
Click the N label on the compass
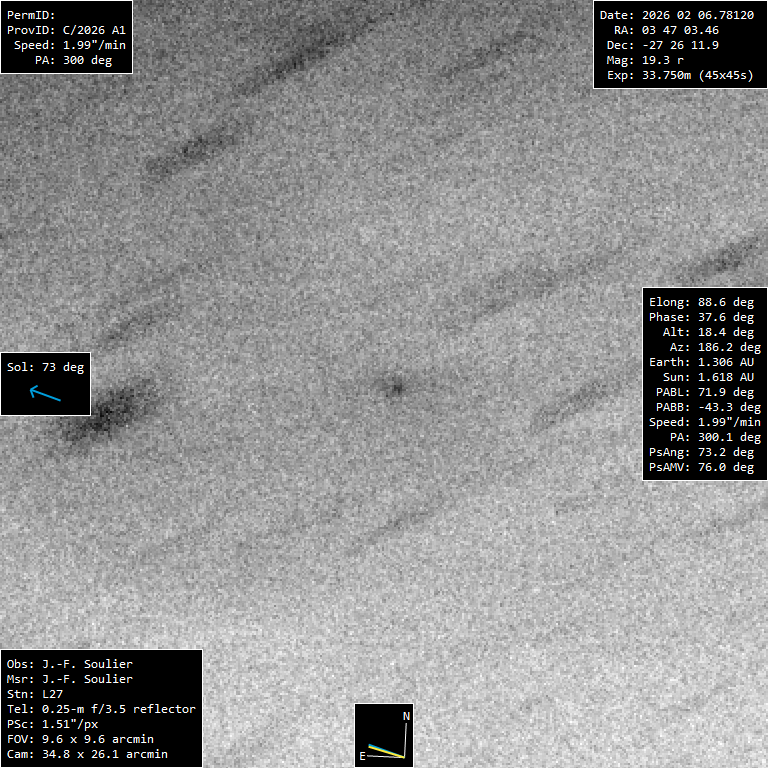[406, 717]
